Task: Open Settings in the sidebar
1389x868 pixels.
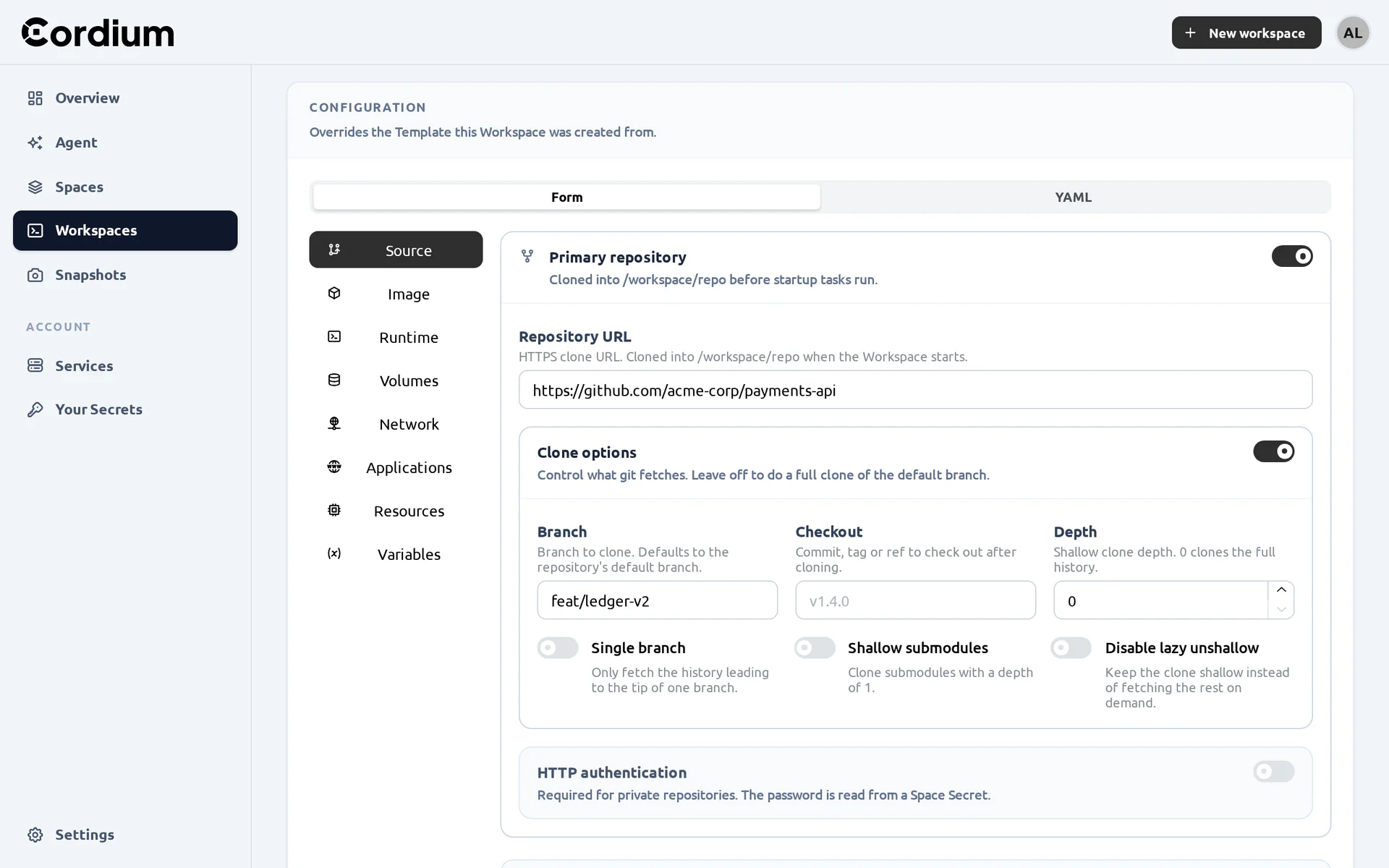Action: pos(125,835)
